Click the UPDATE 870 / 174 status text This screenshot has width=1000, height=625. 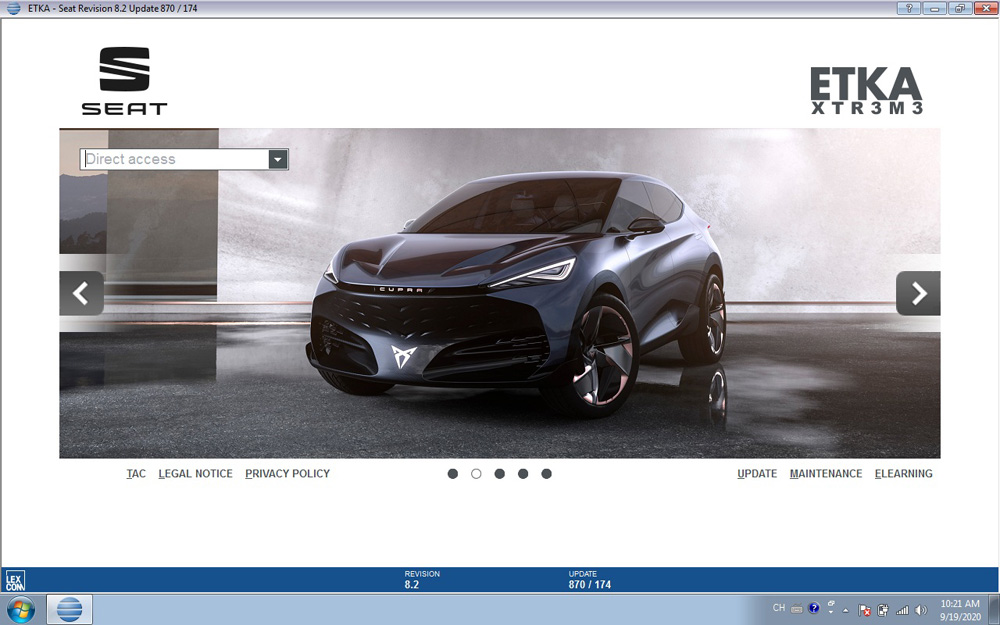590,579
